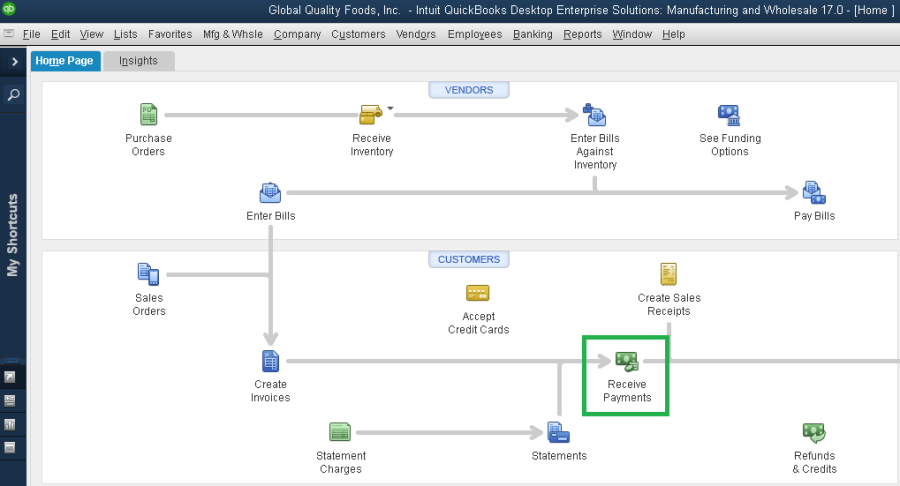Click second shortcut icon at sidebar bottom
This screenshot has height=486, width=900.
point(10,401)
